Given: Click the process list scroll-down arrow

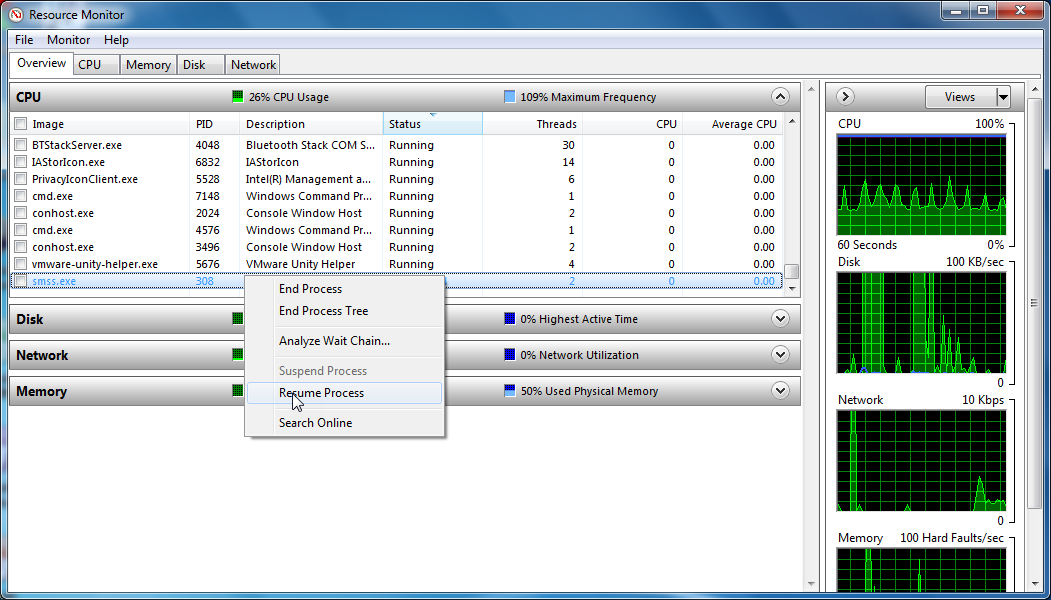Looking at the screenshot, I should click(x=792, y=288).
